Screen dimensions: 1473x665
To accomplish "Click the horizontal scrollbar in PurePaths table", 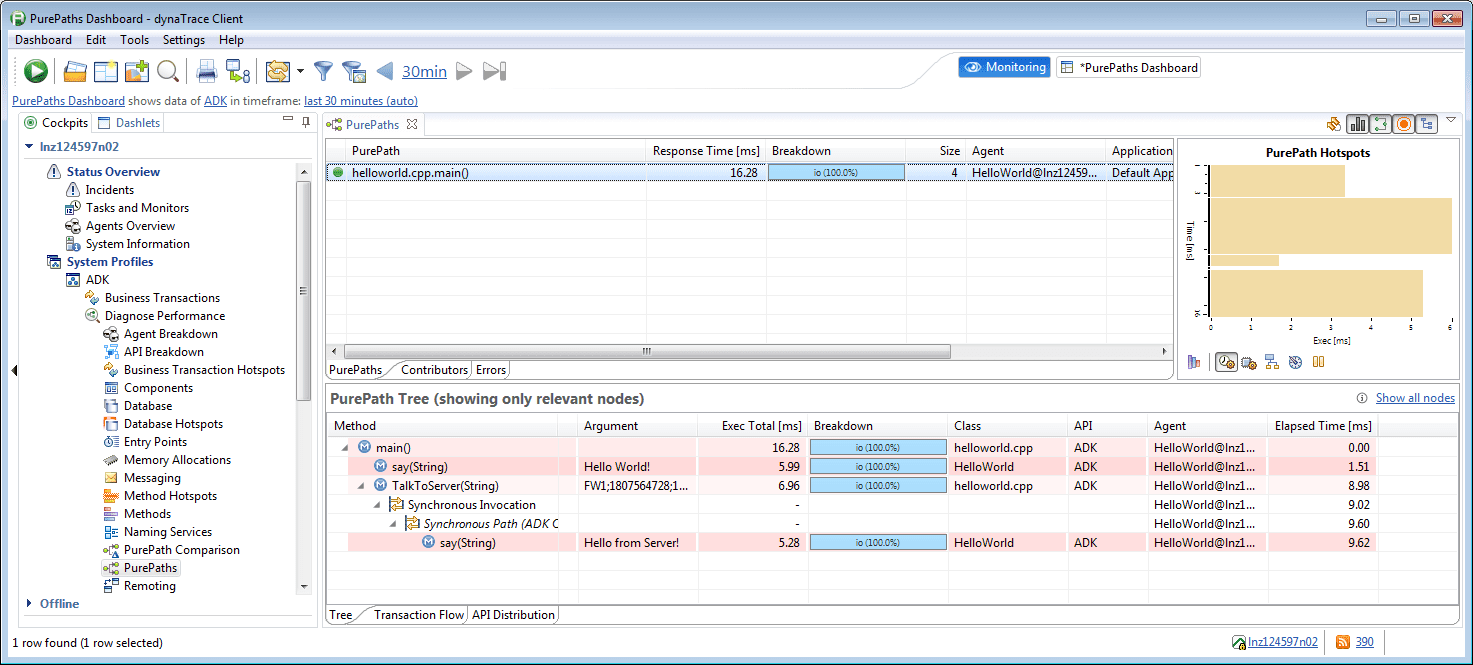I will 647,352.
